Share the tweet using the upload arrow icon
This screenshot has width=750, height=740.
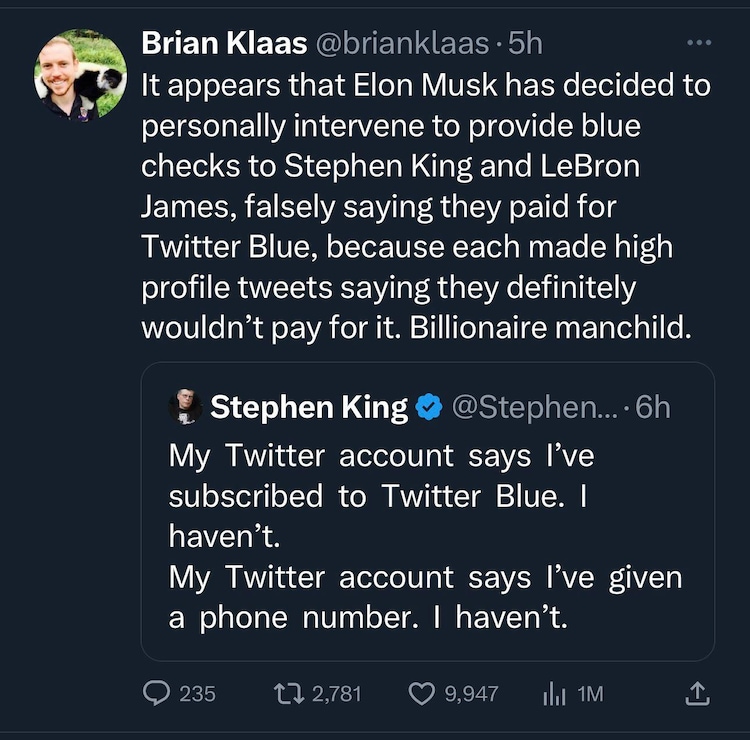[699, 692]
